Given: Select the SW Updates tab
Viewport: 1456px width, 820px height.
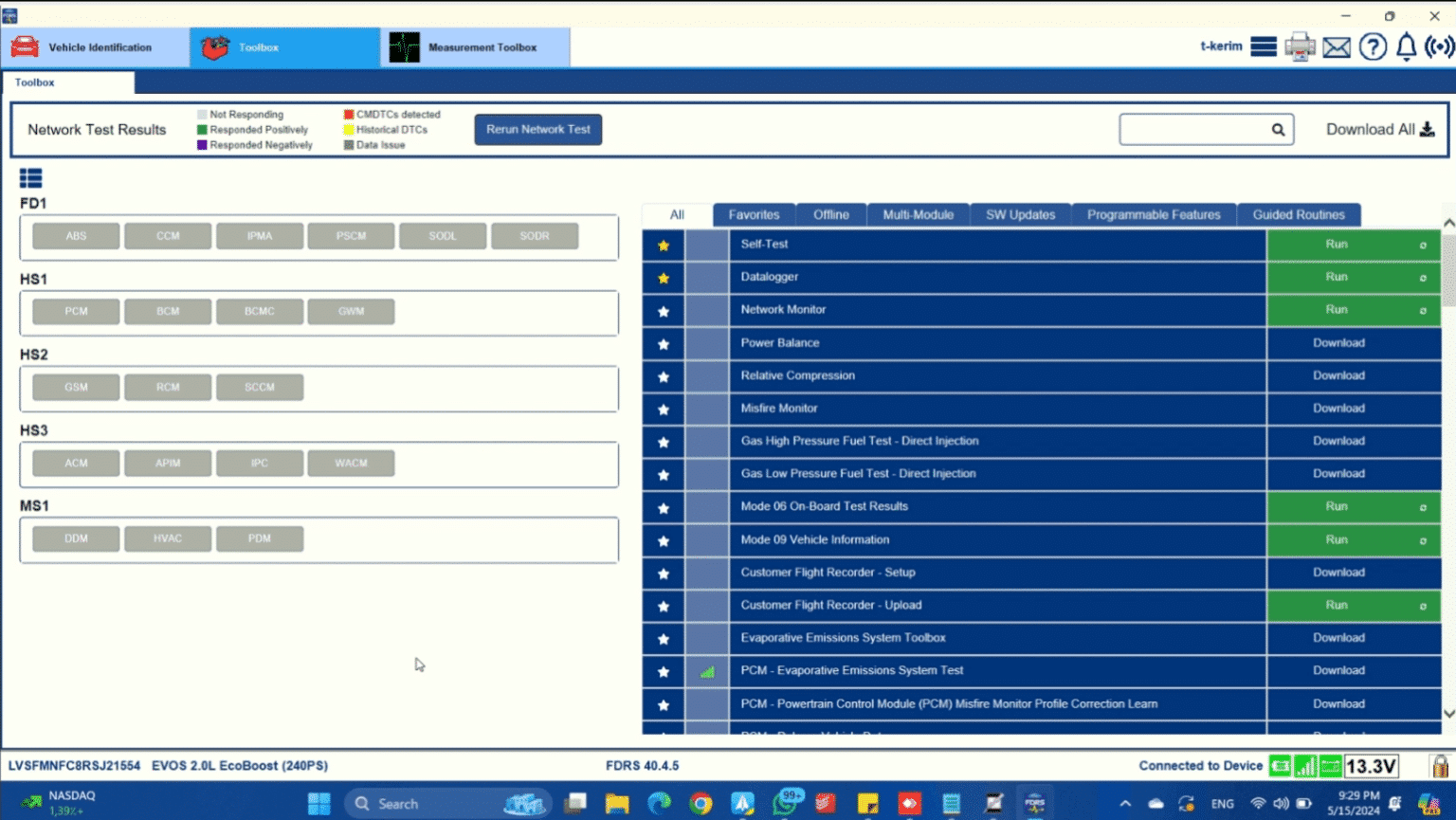Looking at the screenshot, I should [x=1020, y=214].
